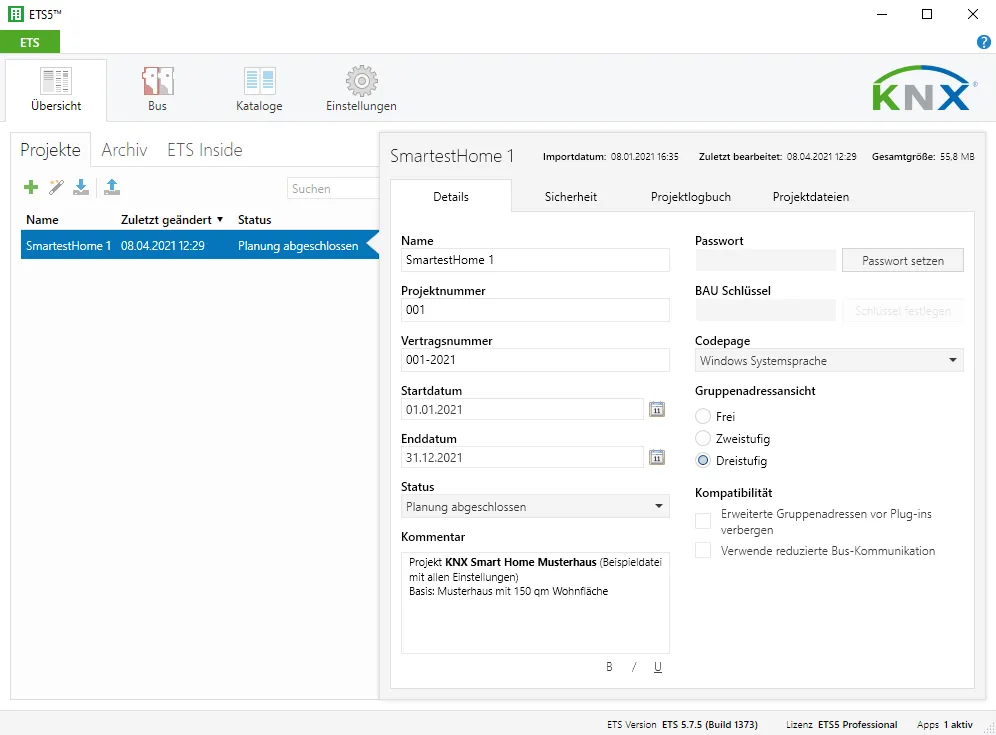Screen dimensions: 996x735
Task: Click the SmartestHome 1 panel heading
Action: point(452,156)
